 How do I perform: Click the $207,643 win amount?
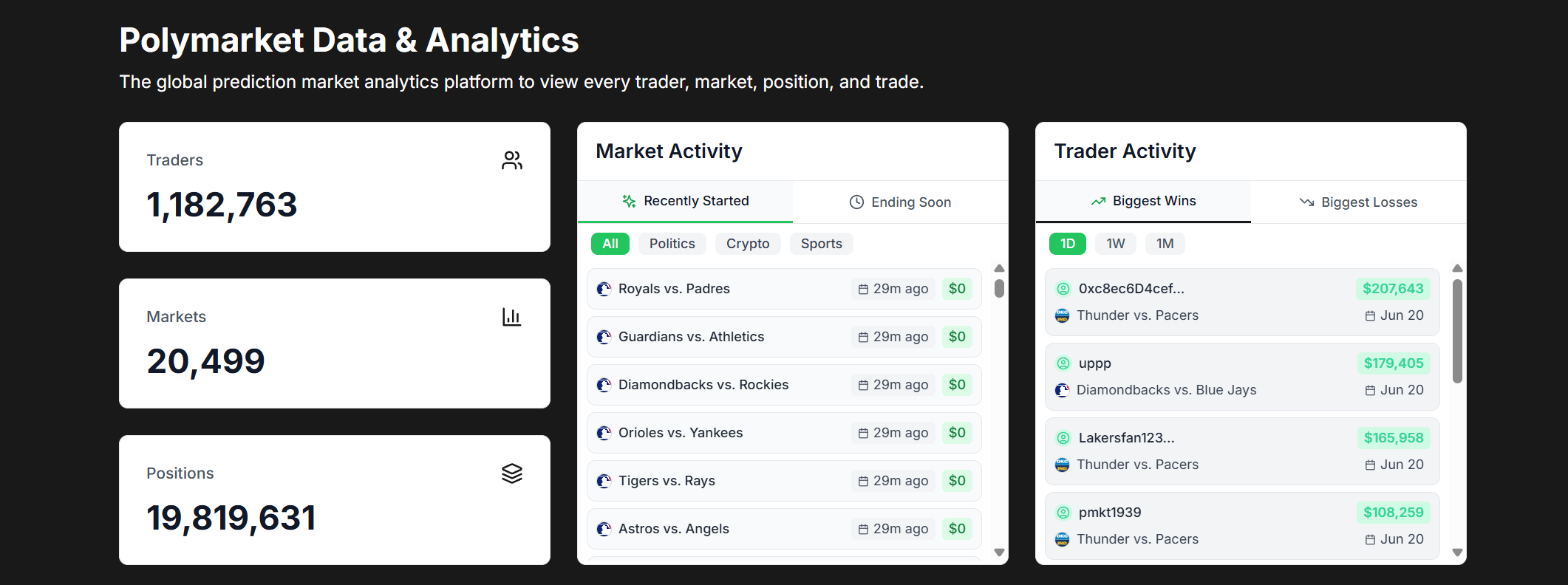(x=1393, y=289)
